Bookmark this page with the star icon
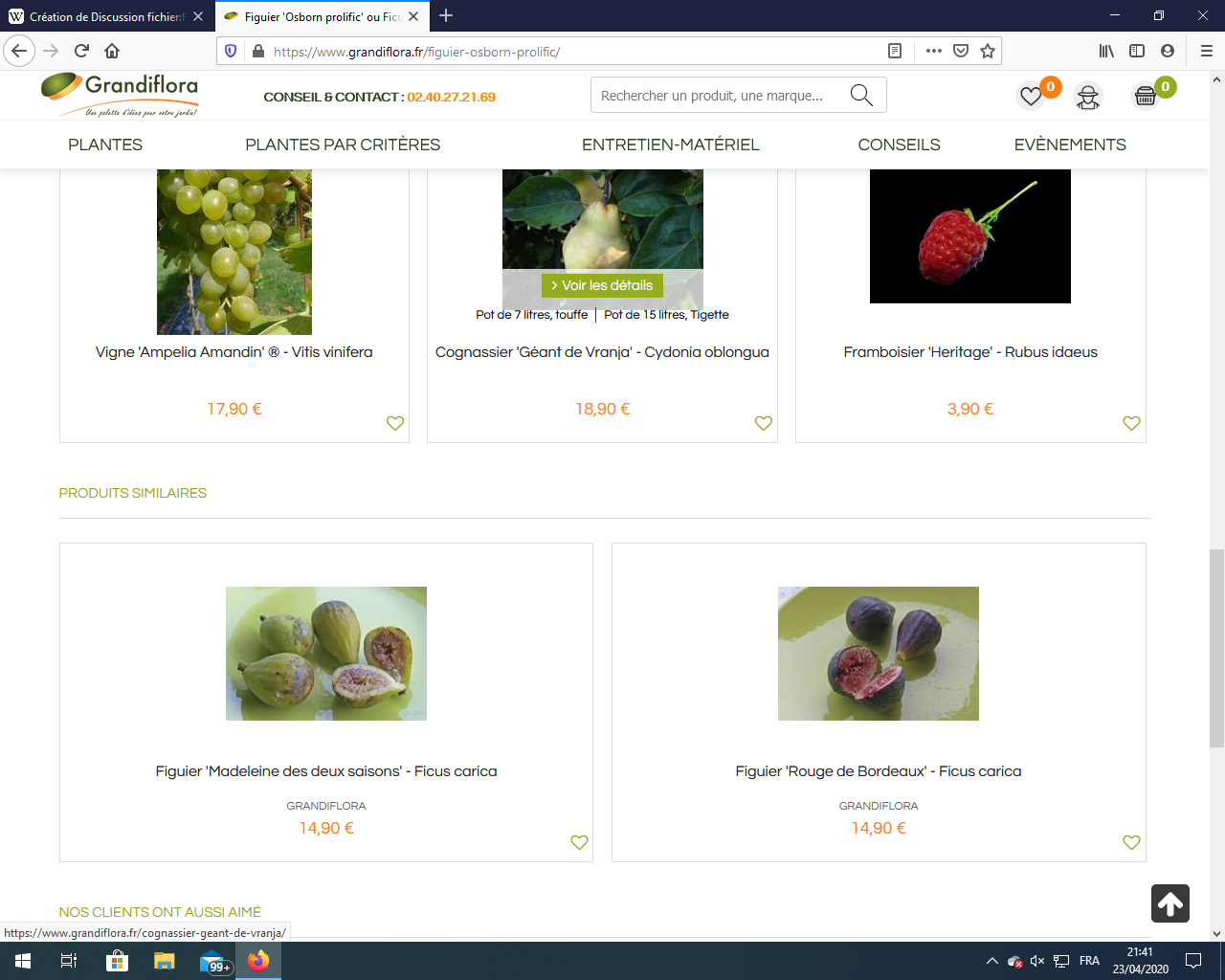The image size is (1225, 980). point(988,52)
